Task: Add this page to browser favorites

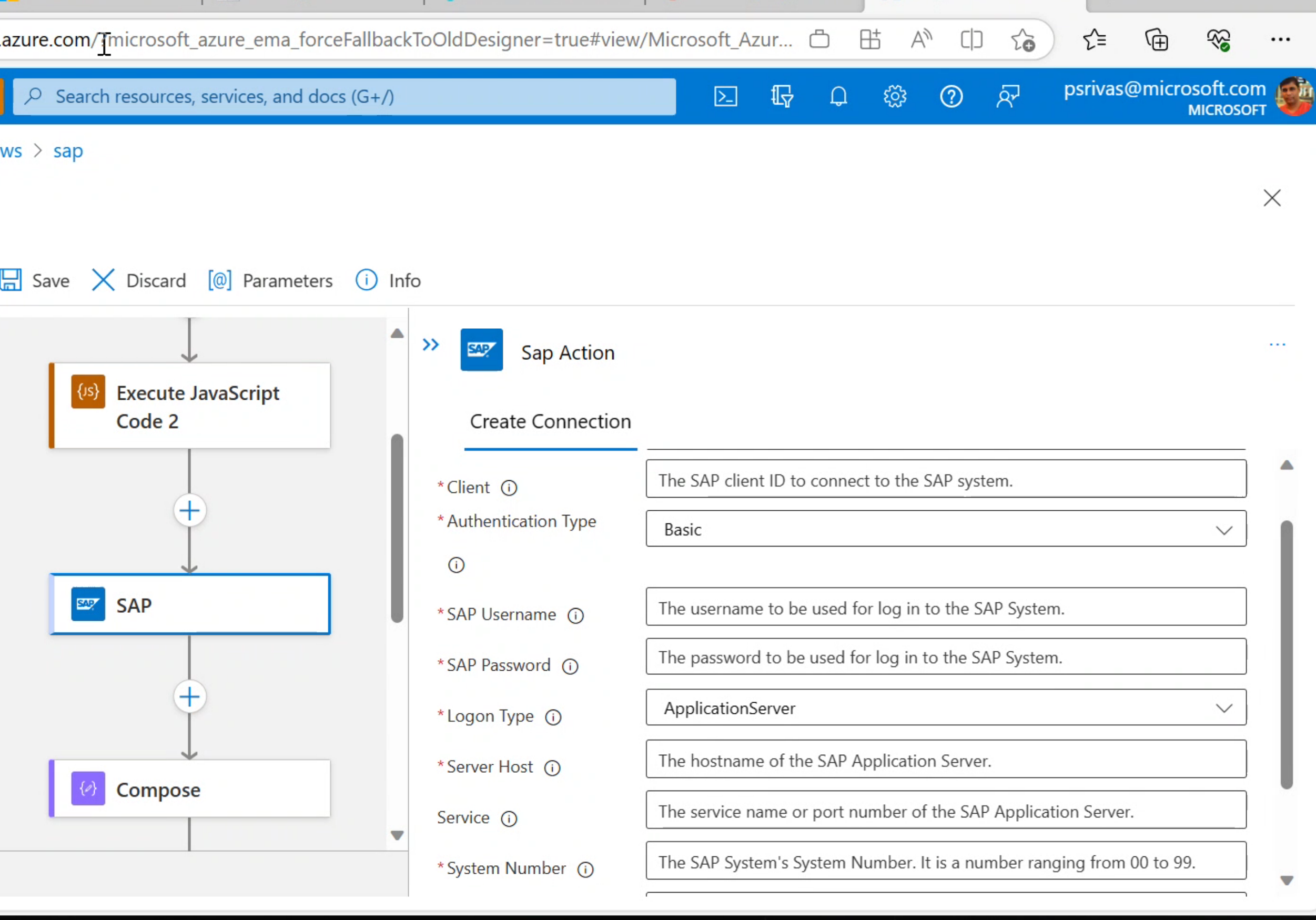Action: coord(1024,39)
